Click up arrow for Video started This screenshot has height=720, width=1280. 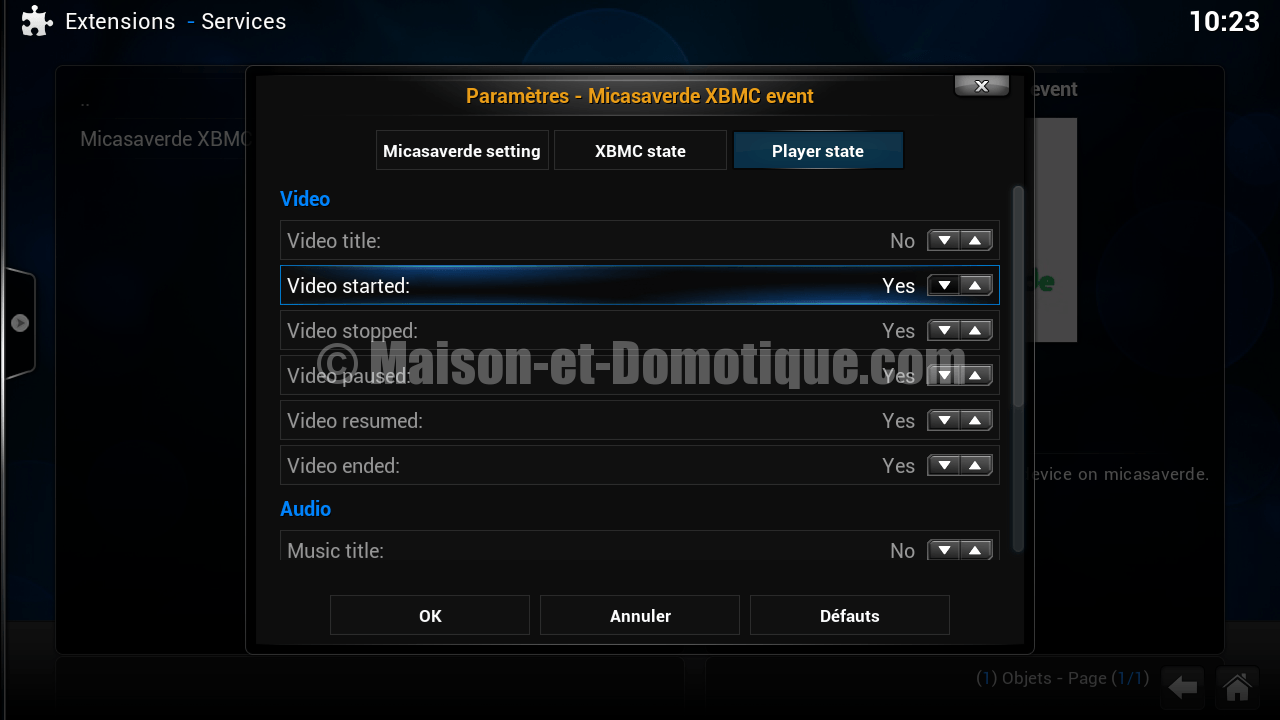(x=976, y=285)
